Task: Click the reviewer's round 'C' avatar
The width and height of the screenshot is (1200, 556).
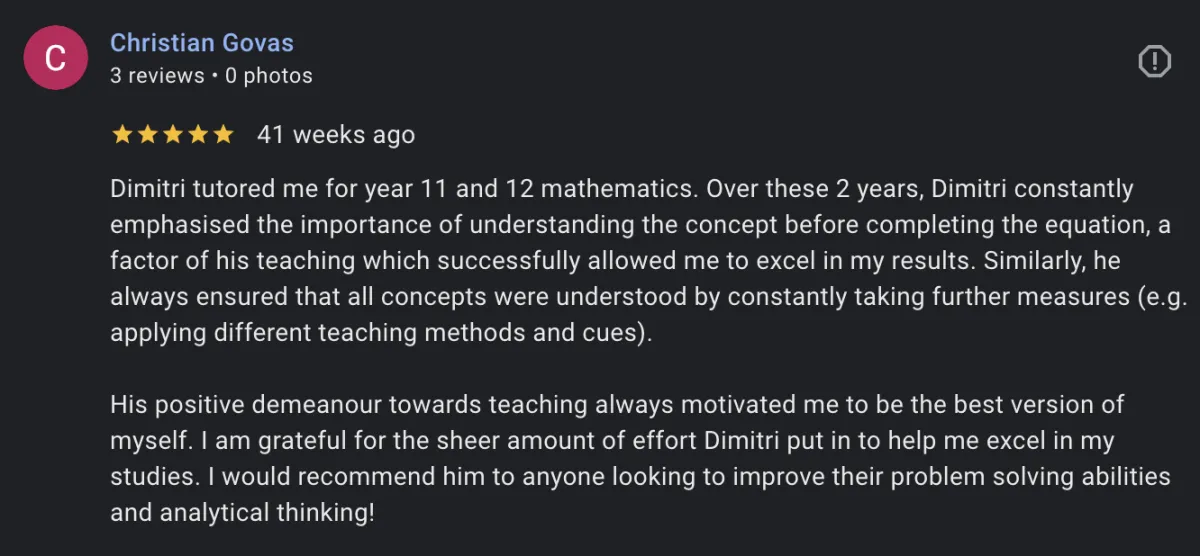Action: click(55, 58)
